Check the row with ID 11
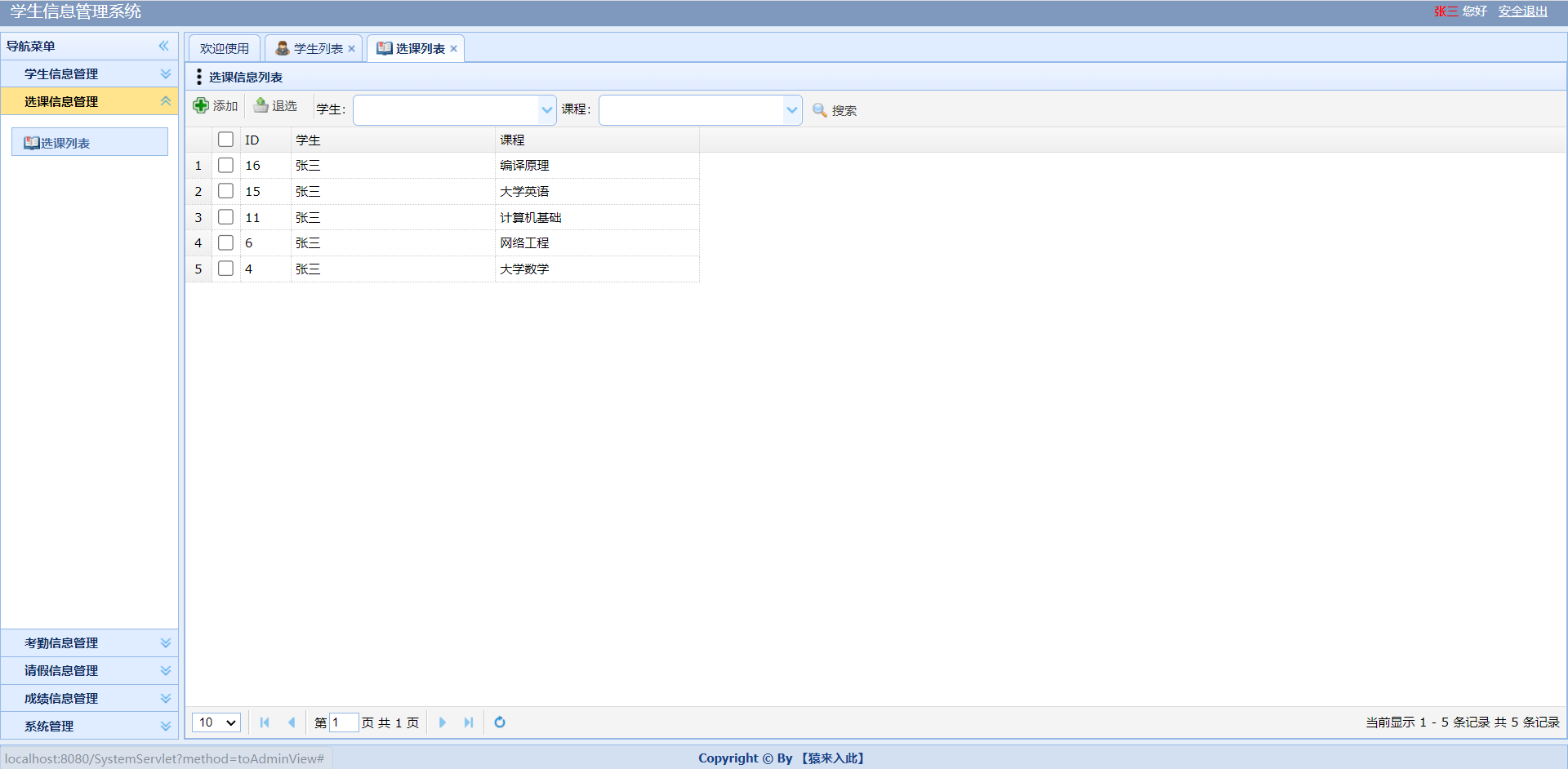Screen dimensions: 1568x769 [226, 217]
